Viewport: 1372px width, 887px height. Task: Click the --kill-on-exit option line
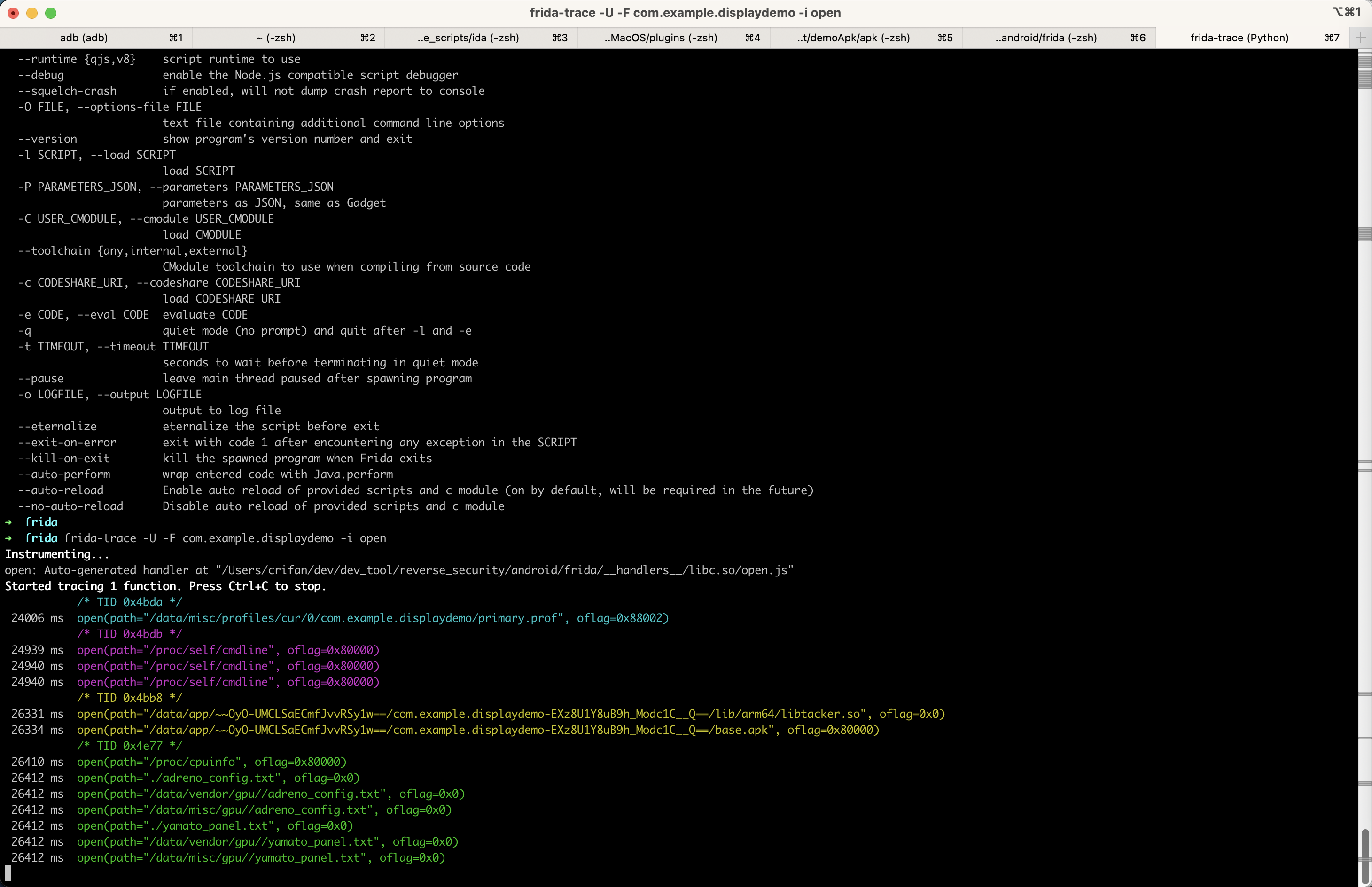pyautogui.click(x=225, y=458)
